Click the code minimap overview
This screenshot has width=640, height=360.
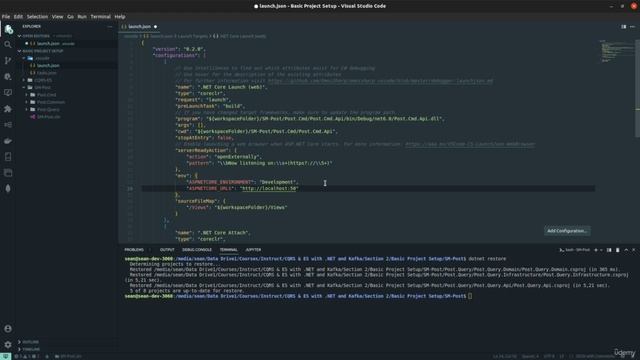(616, 51)
